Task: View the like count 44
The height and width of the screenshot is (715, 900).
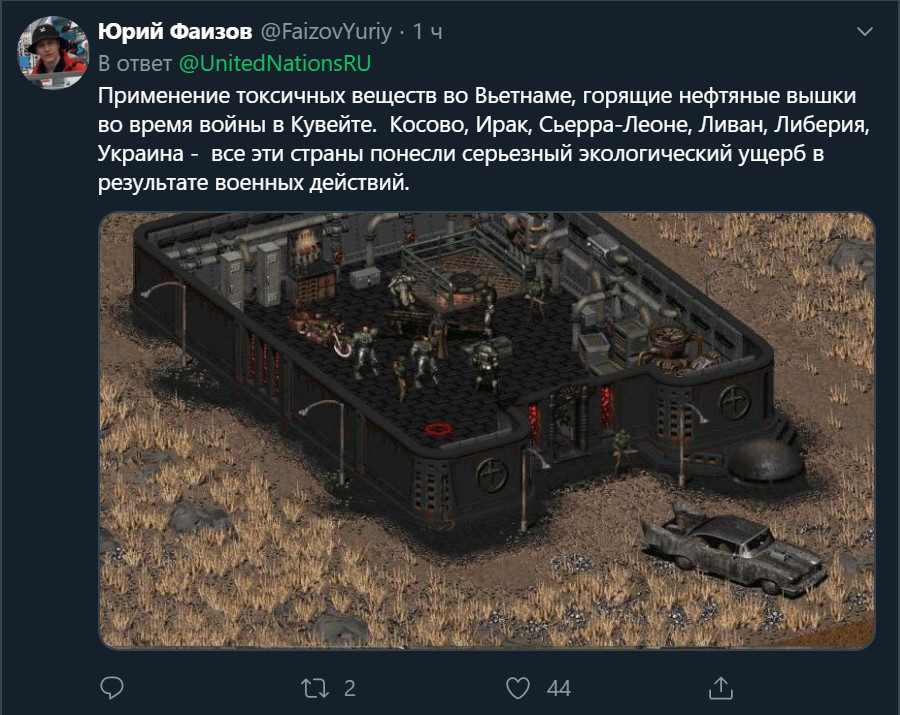Action: pyautogui.click(x=558, y=688)
